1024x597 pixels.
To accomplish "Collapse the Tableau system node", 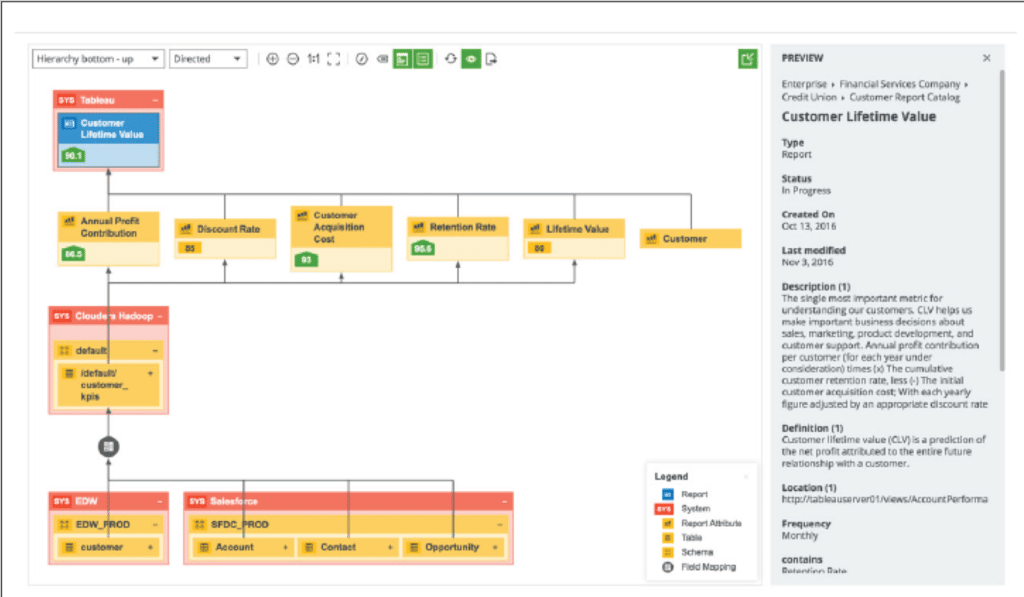I will pyautogui.click(x=155, y=100).
